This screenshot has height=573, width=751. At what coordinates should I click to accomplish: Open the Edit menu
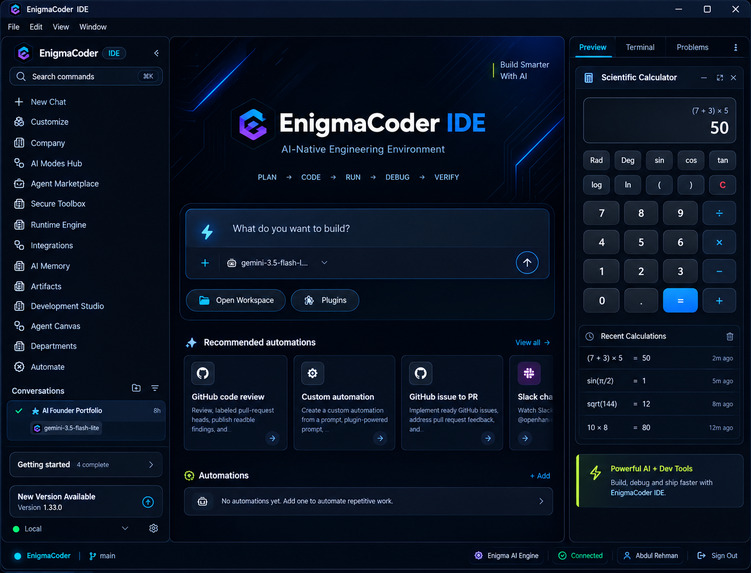coord(36,27)
